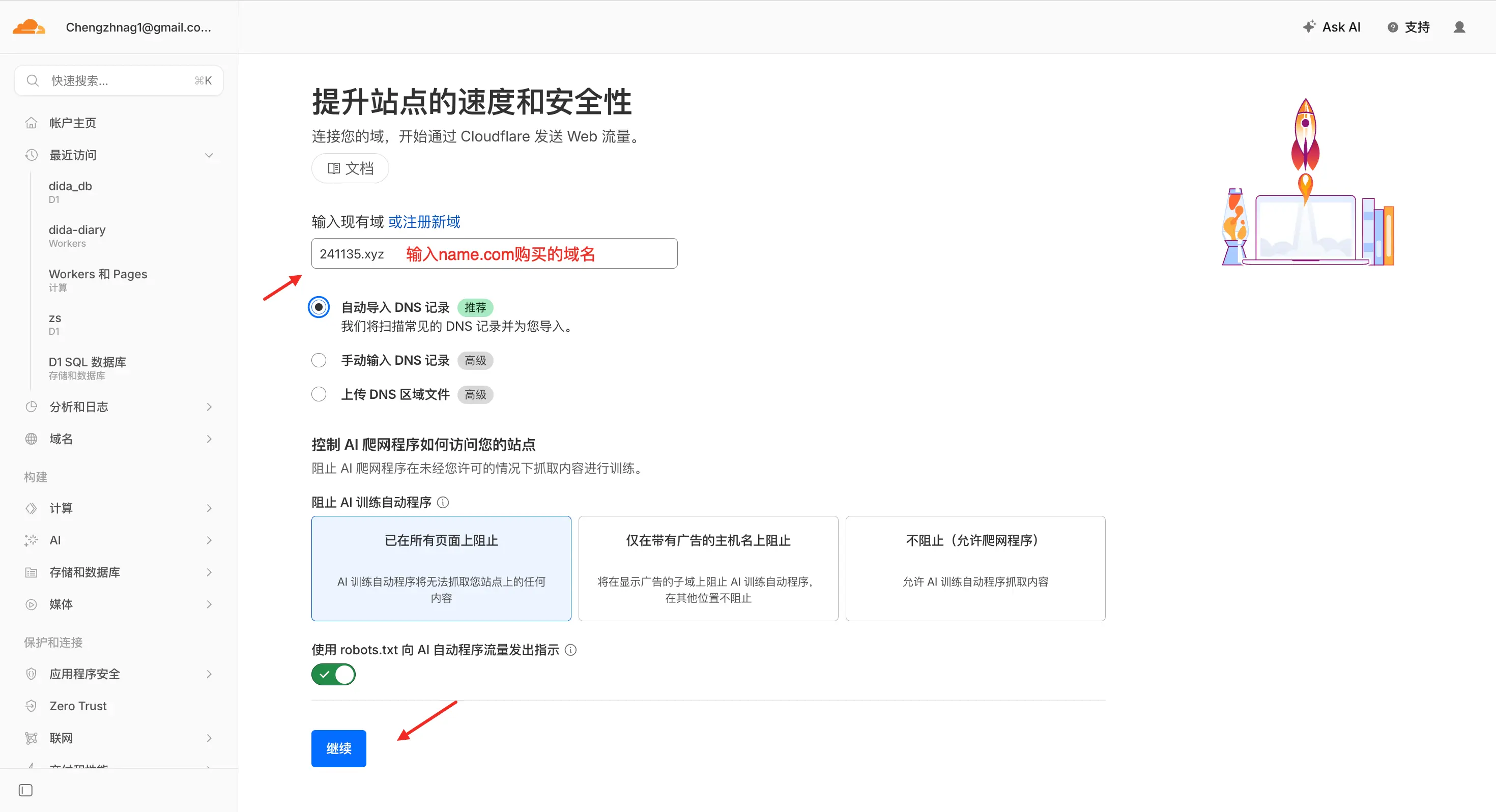Click the 帐户主页 home icon
The height and width of the screenshot is (812, 1496).
tap(32, 123)
